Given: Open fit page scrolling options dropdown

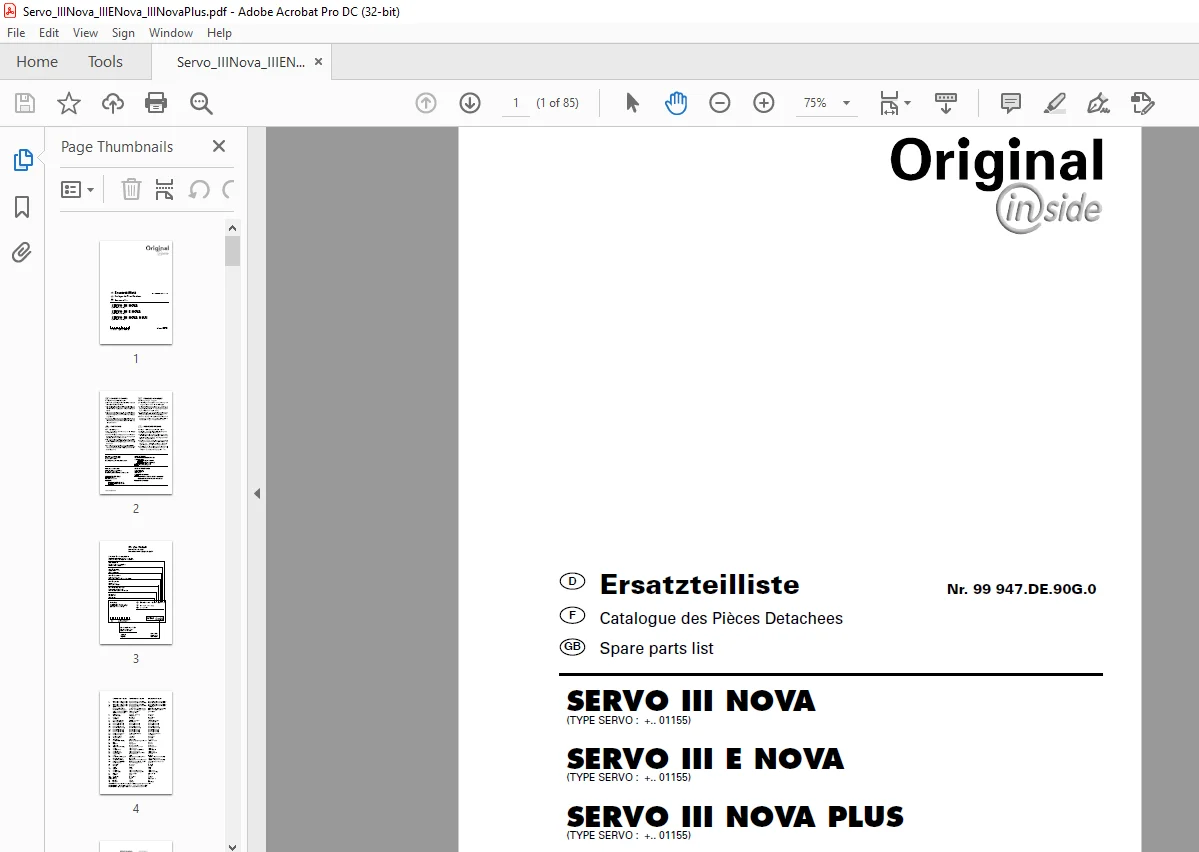Looking at the screenshot, I should tap(895, 103).
